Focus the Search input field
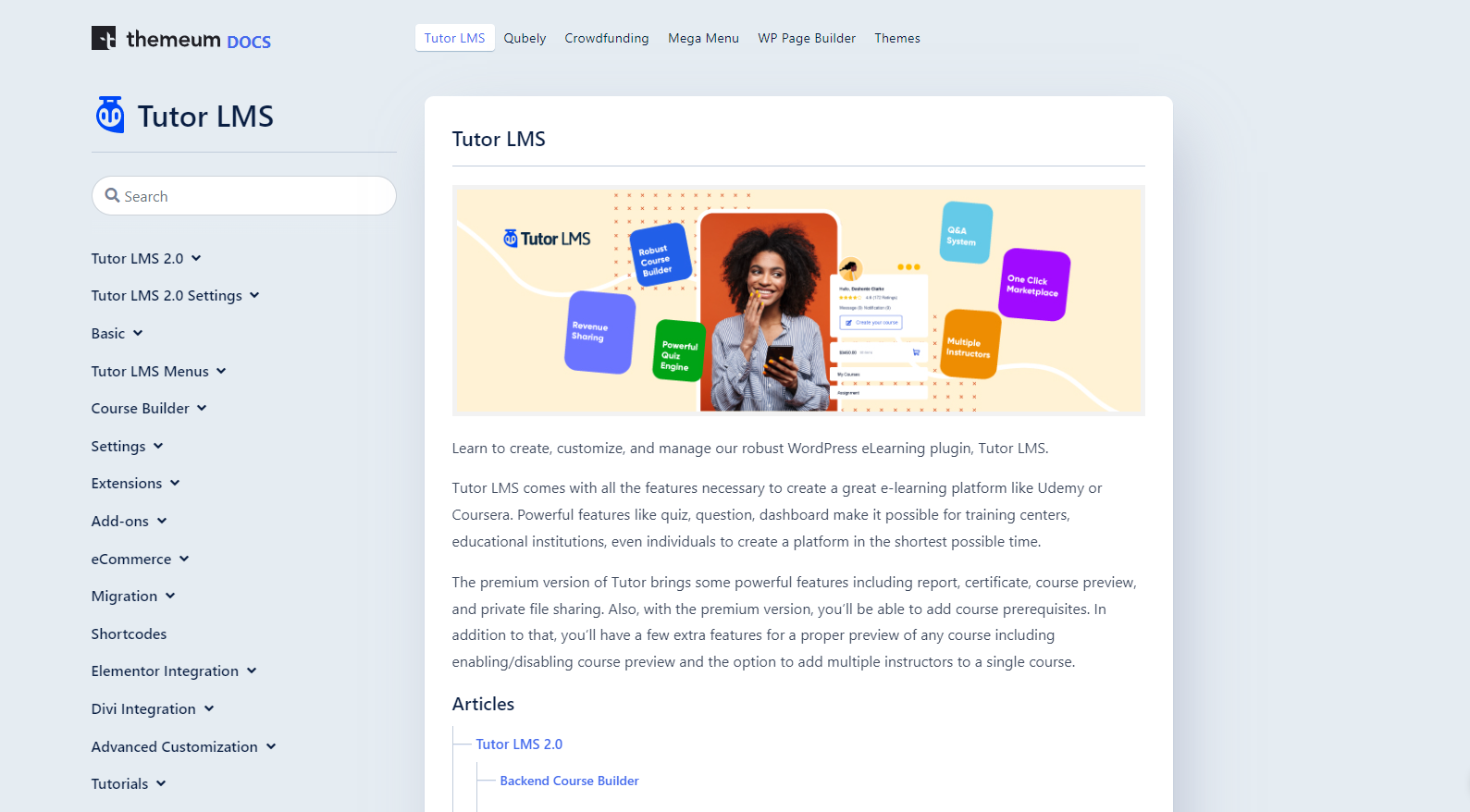1470x812 pixels. [244, 196]
